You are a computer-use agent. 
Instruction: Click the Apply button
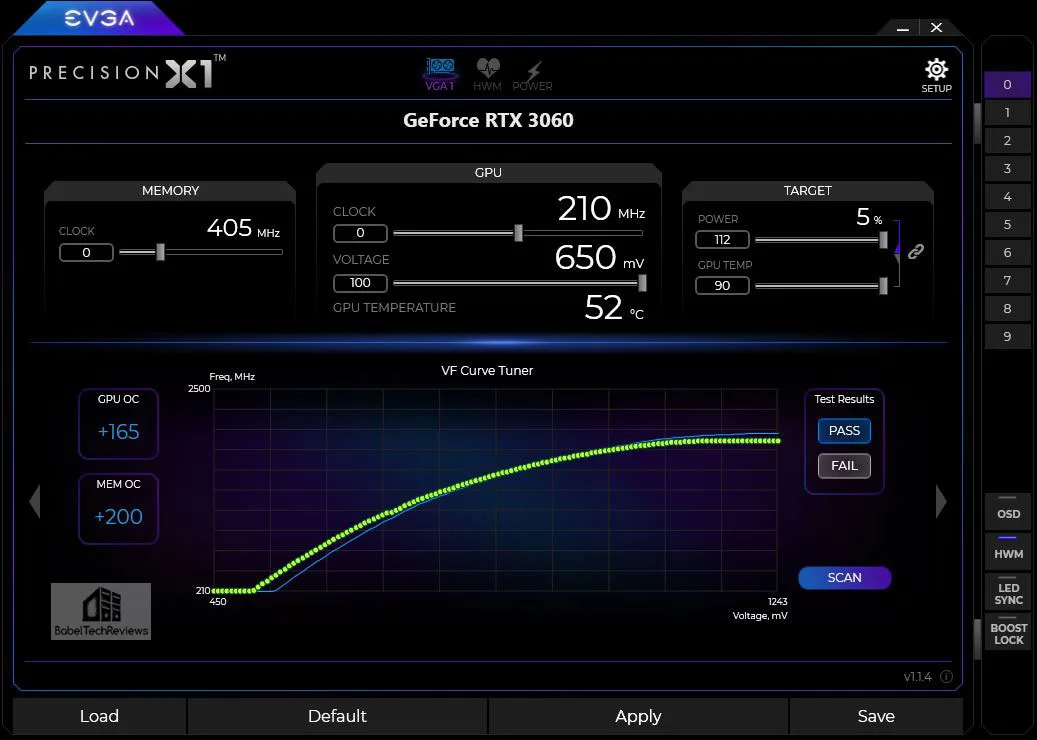click(638, 716)
